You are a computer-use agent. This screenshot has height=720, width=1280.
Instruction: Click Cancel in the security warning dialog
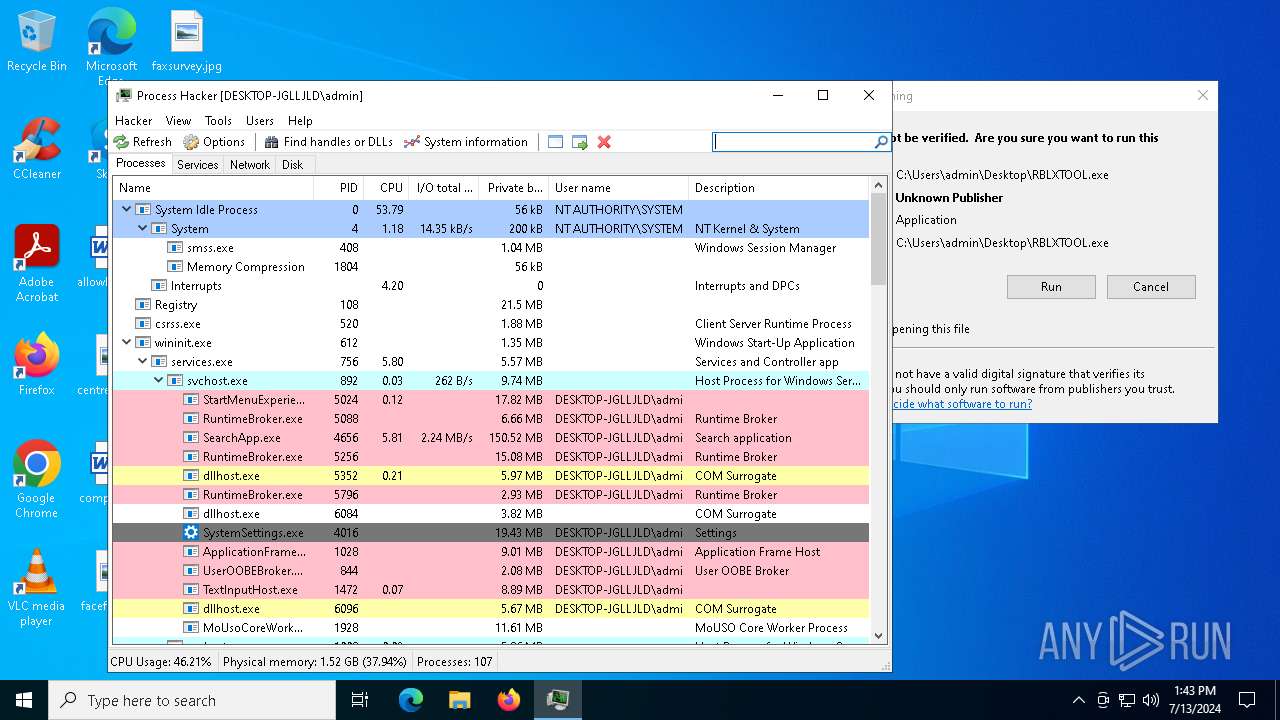click(1151, 287)
